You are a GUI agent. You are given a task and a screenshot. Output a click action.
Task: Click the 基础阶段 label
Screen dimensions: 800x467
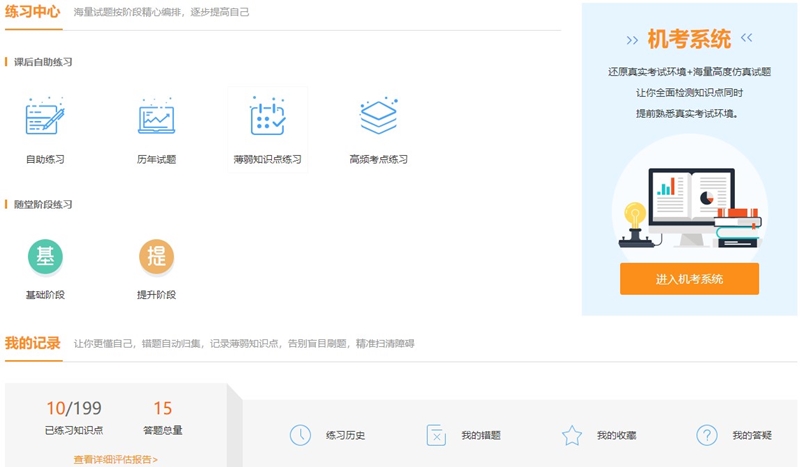45,295
